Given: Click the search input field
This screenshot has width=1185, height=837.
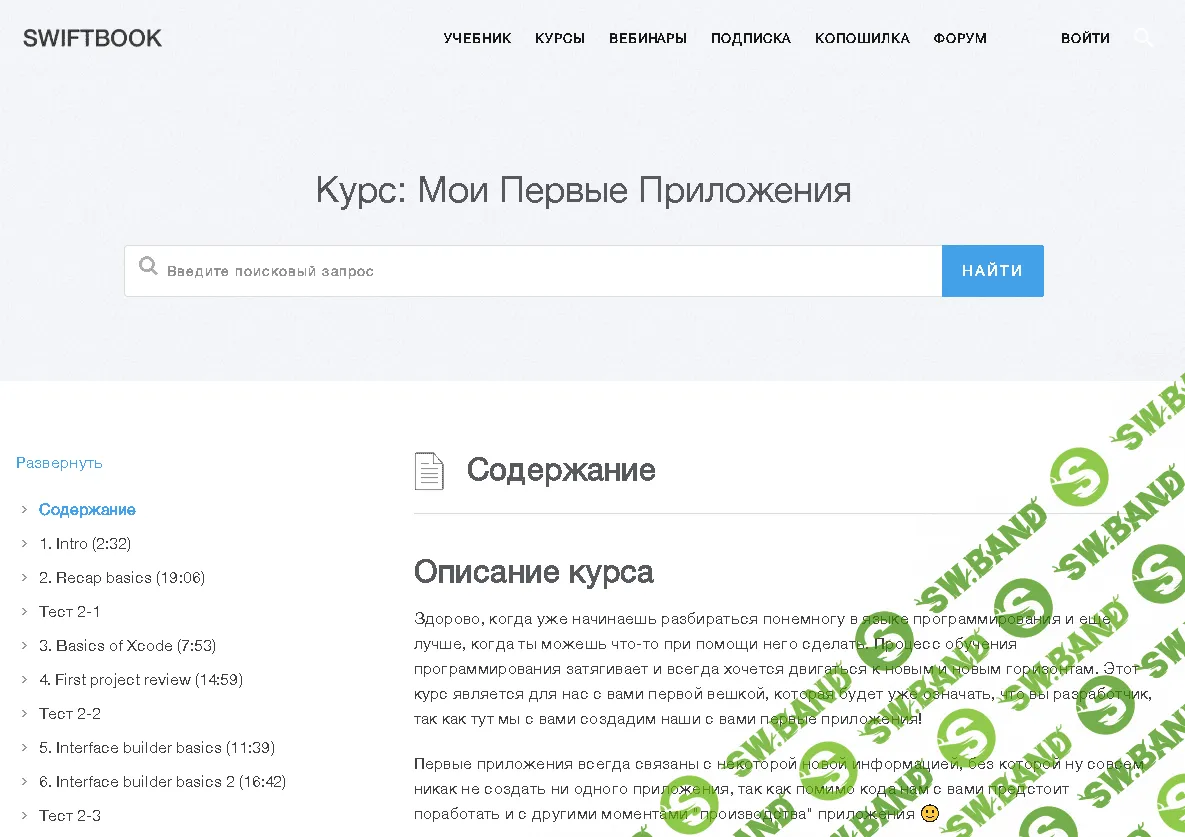Looking at the screenshot, I should (500, 270).
